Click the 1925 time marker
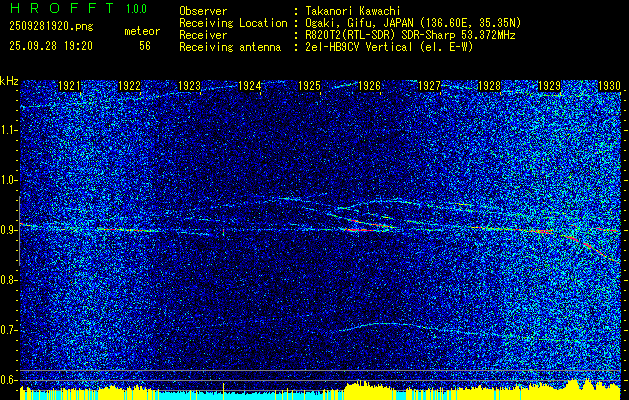Viewport: 629px width, 400px height. (x=309, y=86)
